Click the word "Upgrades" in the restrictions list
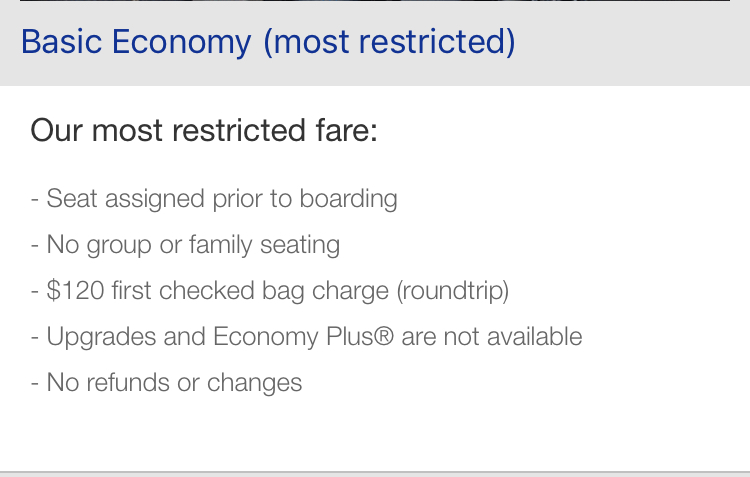Viewport: 750px width, 477px height. click(x=101, y=336)
